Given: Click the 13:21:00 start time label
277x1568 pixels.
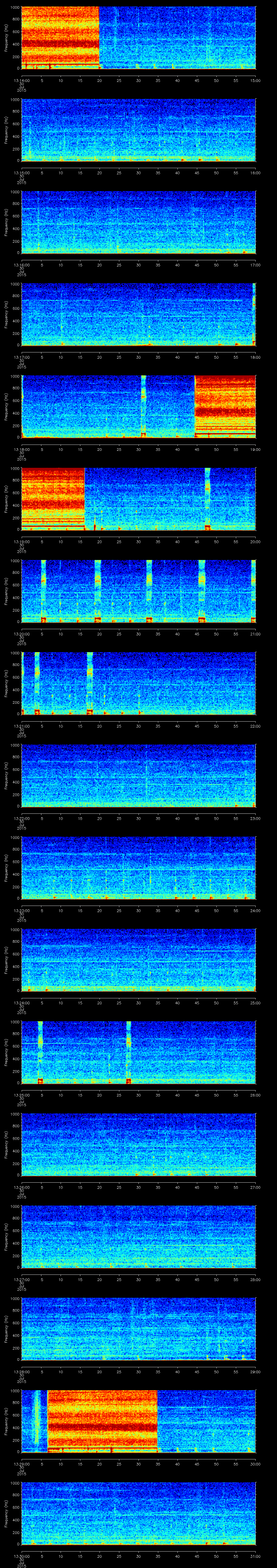Looking at the screenshot, I should (21, 726).
